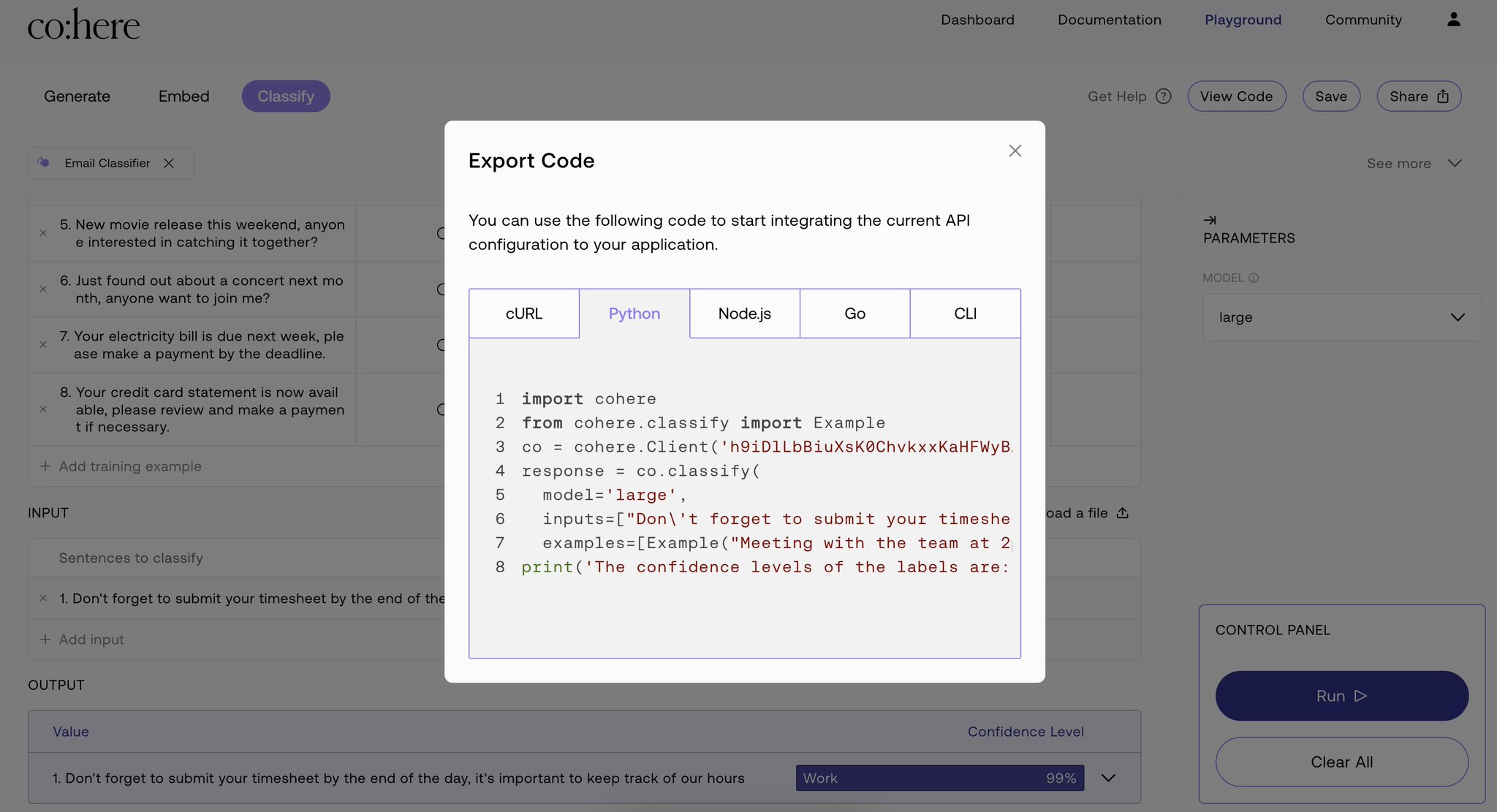Click the Share button
This screenshot has width=1497, height=812.
click(x=1419, y=96)
